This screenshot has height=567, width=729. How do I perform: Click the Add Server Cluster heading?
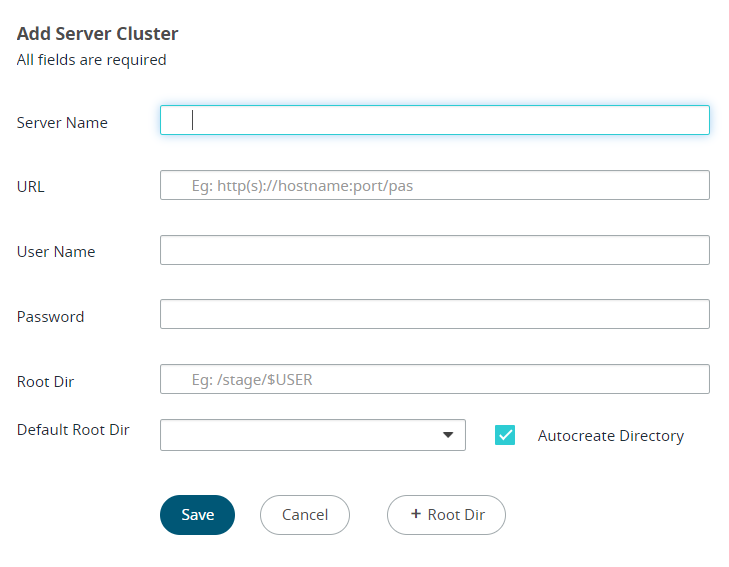click(x=97, y=34)
